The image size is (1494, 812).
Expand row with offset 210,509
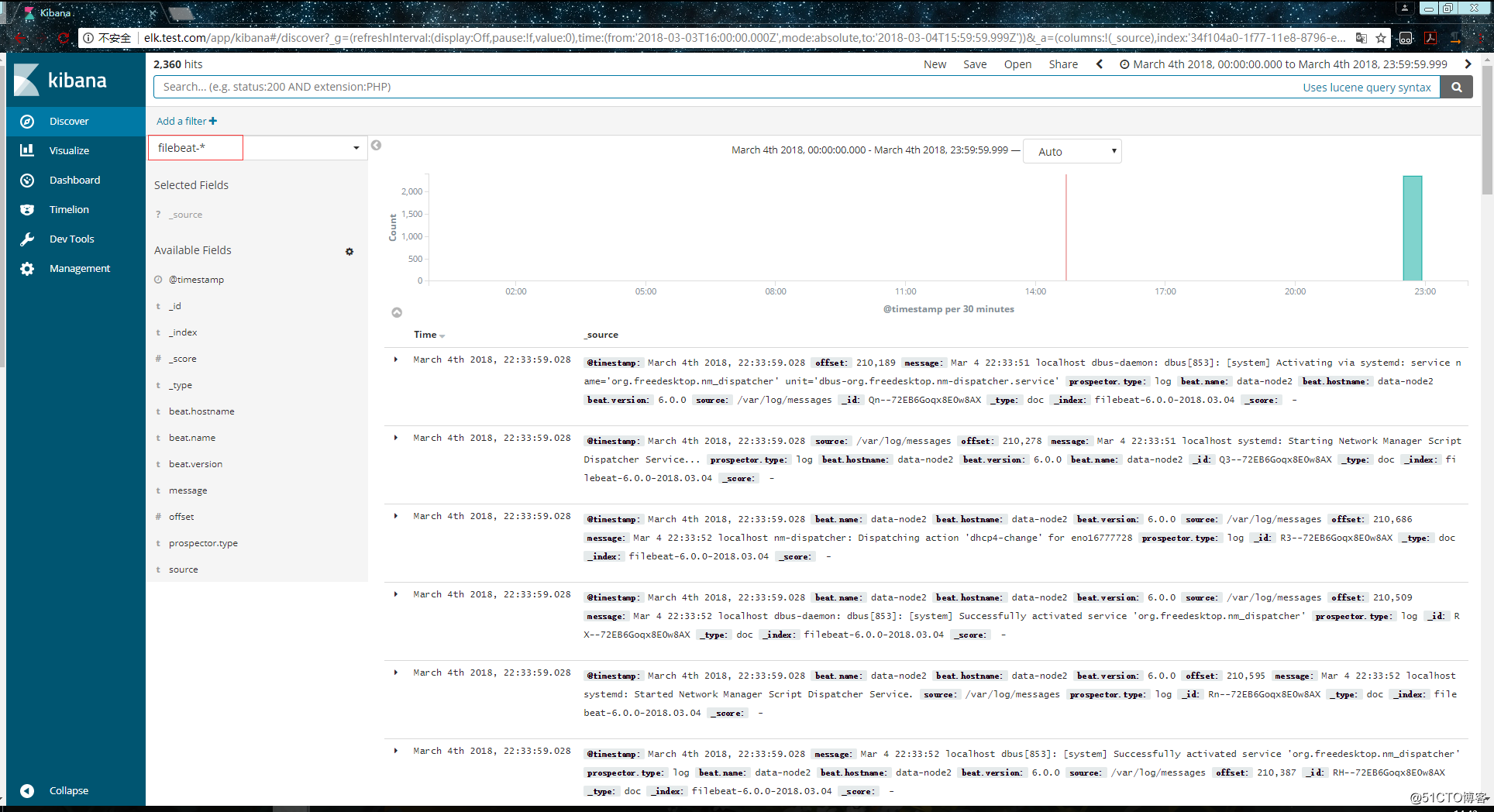click(x=396, y=594)
